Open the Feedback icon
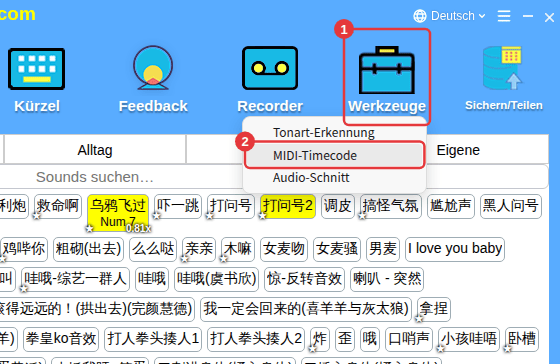This screenshot has width=560, height=364. pyautogui.click(x=153, y=68)
